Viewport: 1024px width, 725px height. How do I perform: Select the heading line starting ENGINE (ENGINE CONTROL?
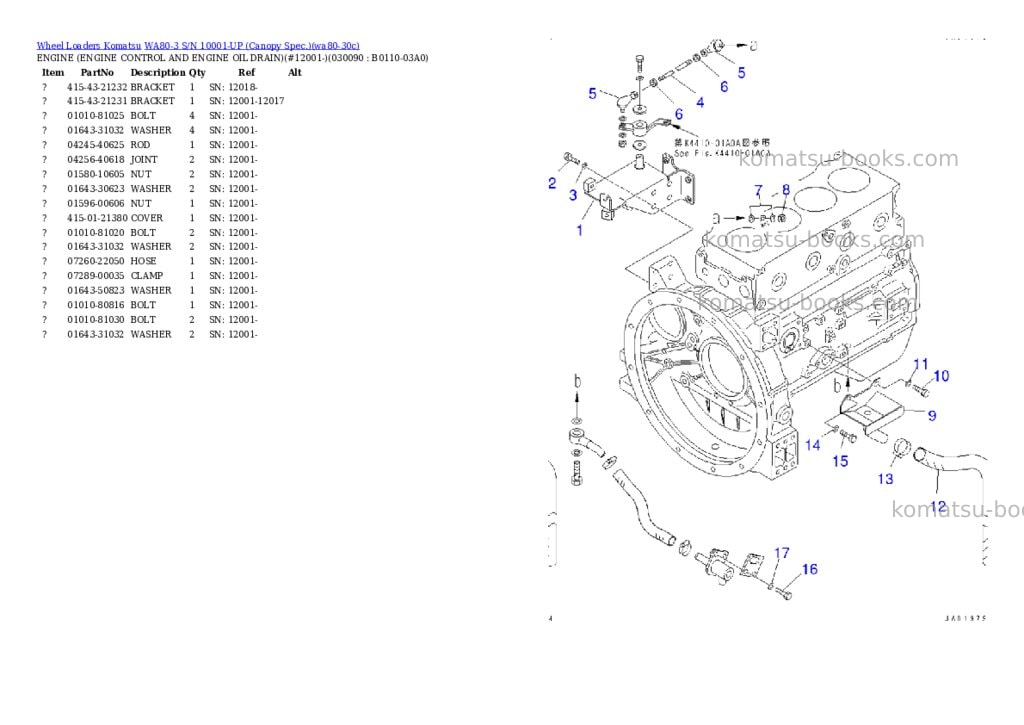232,58
